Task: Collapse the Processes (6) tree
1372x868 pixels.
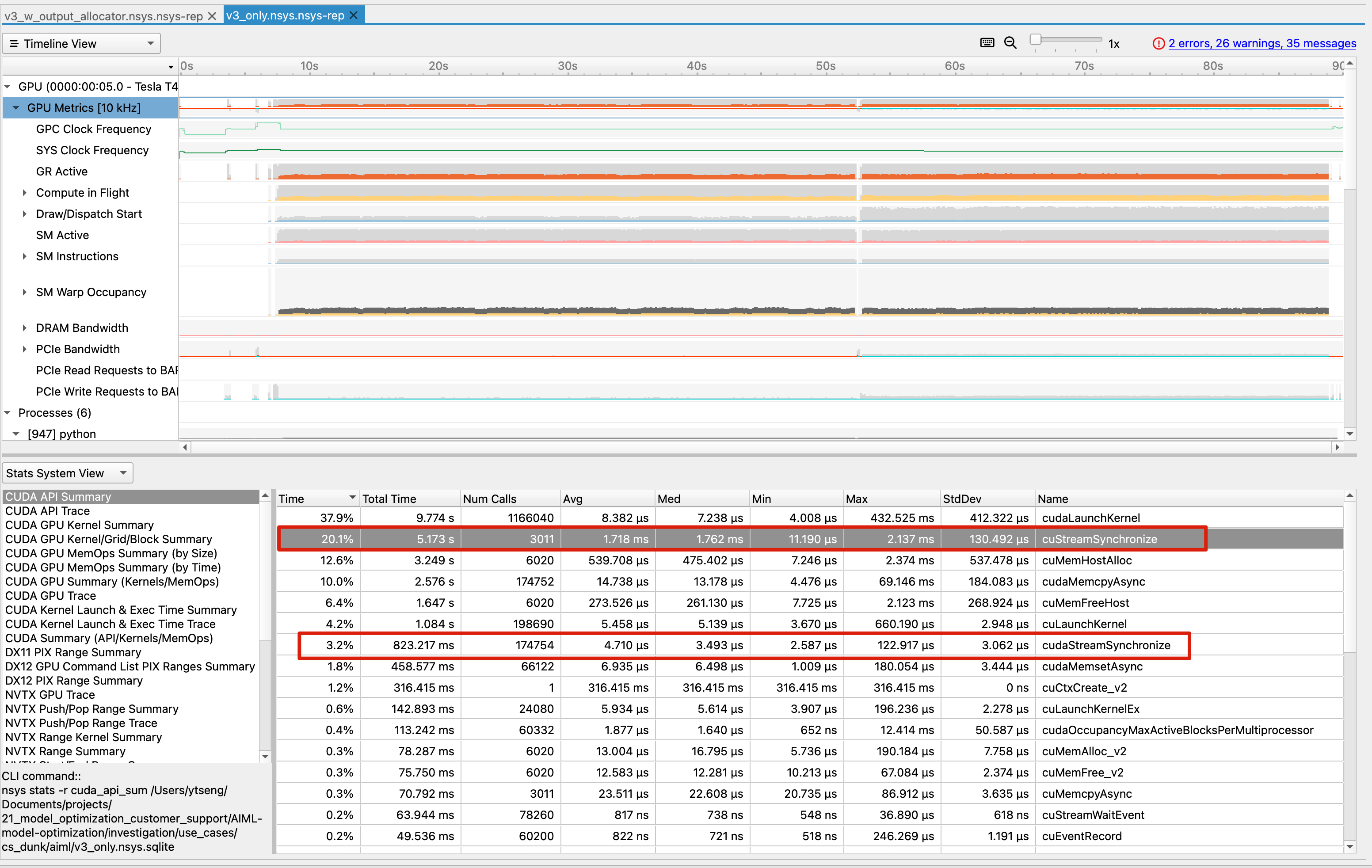Action: pos(7,412)
